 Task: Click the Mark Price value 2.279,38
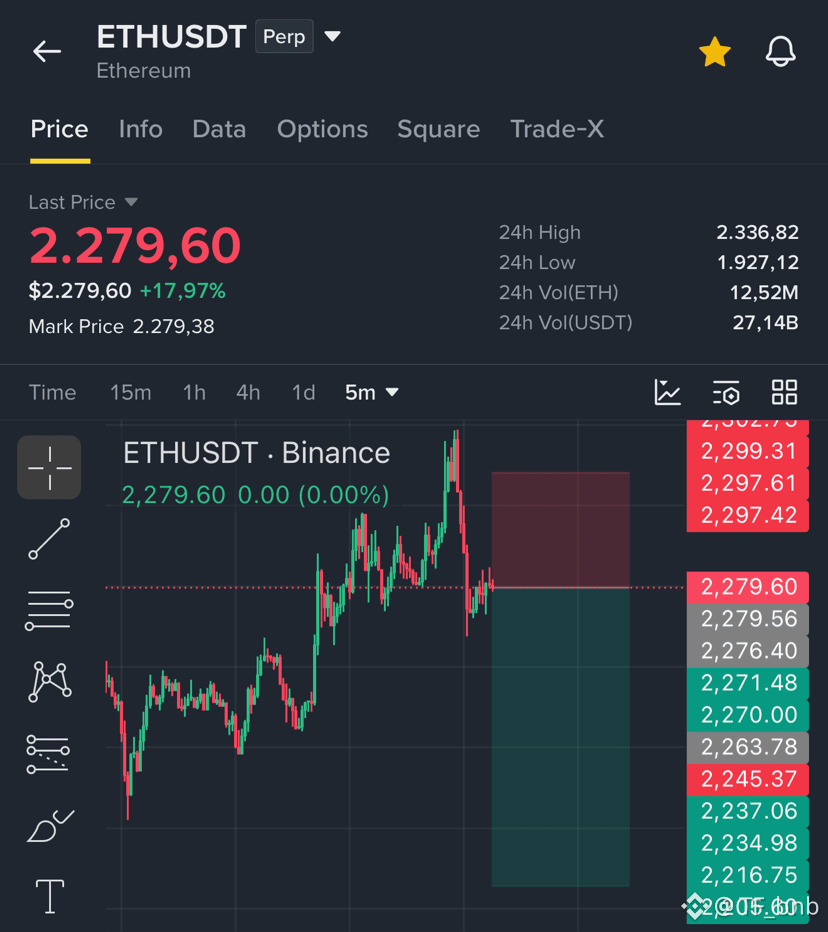(x=174, y=326)
